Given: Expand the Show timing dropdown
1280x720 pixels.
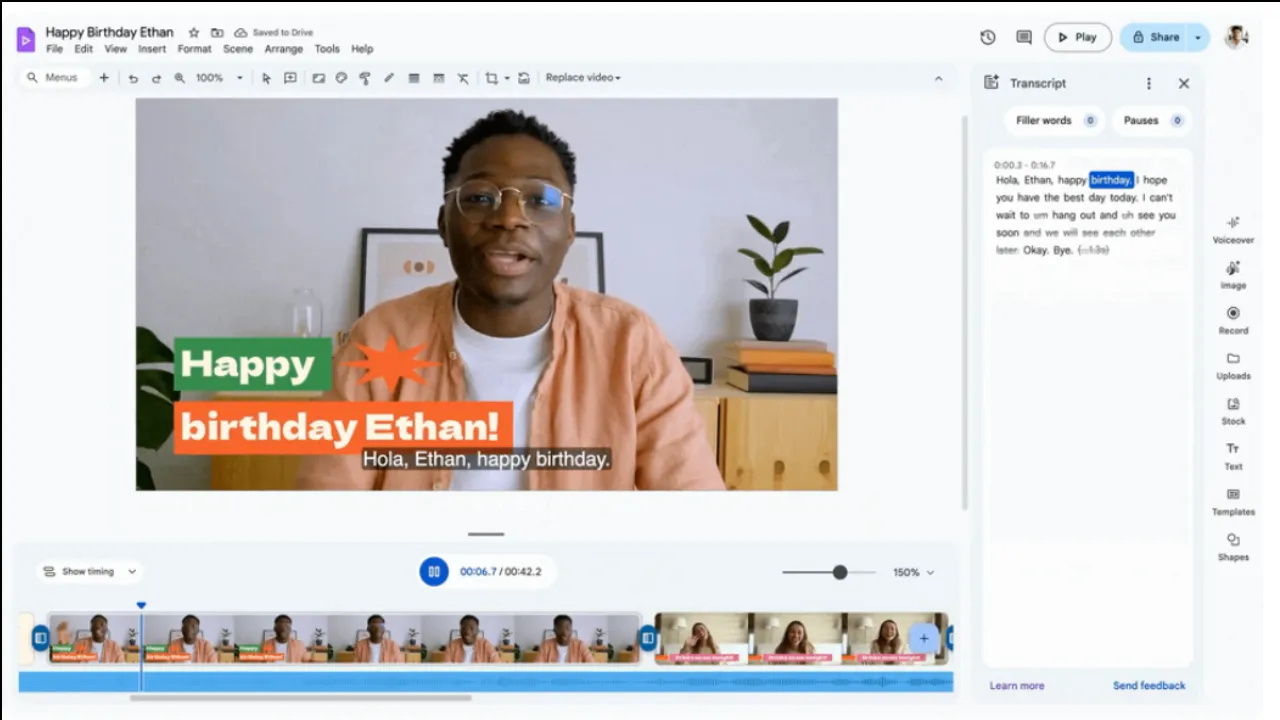Looking at the screenshot, I should point(89,572).
